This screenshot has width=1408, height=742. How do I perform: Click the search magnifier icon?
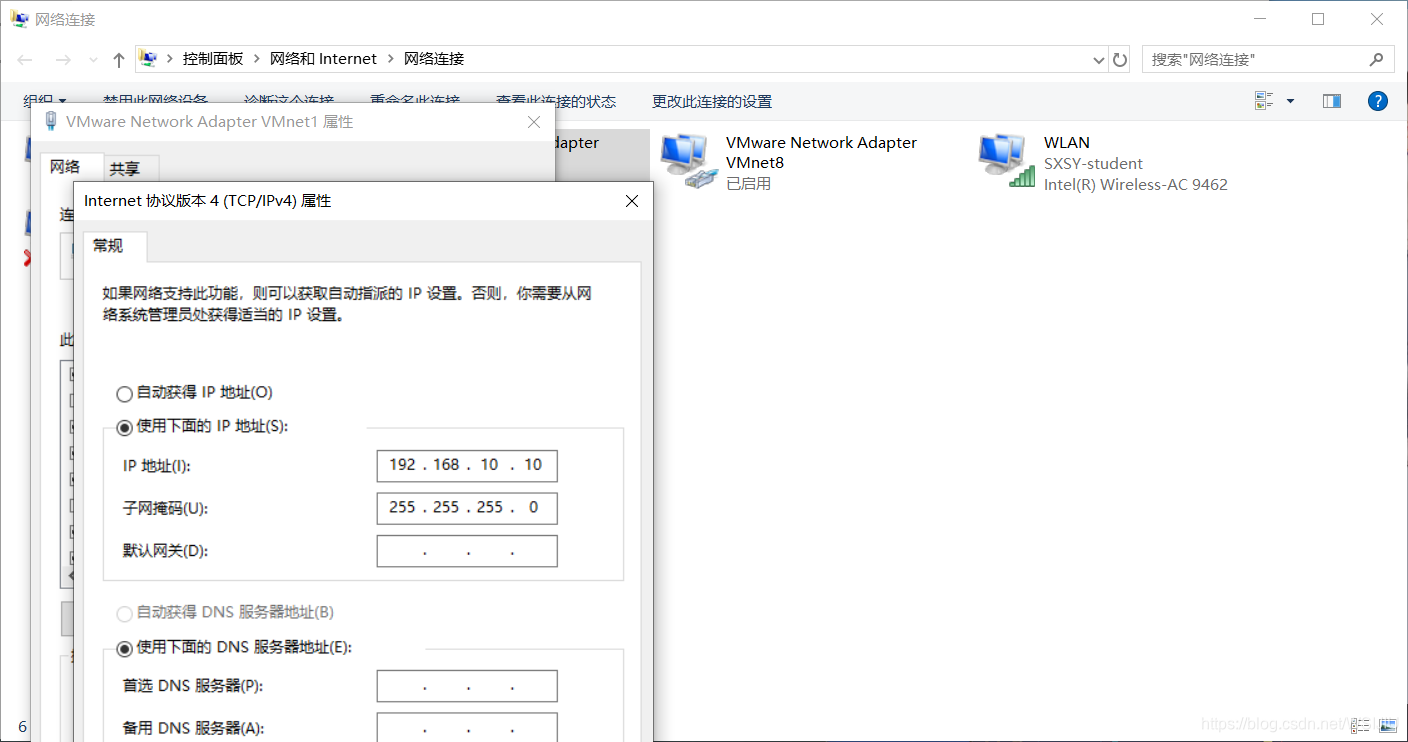(1377, 60)
